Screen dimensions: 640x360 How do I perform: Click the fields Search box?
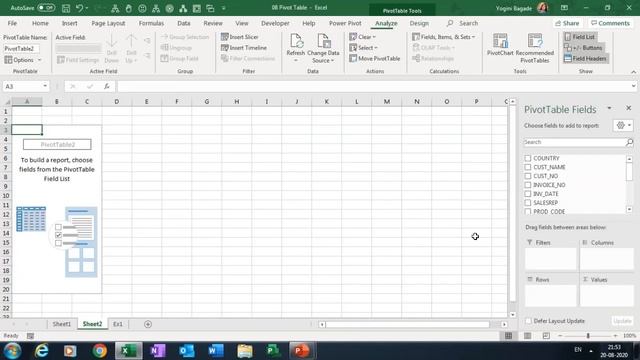coord(574,142)
